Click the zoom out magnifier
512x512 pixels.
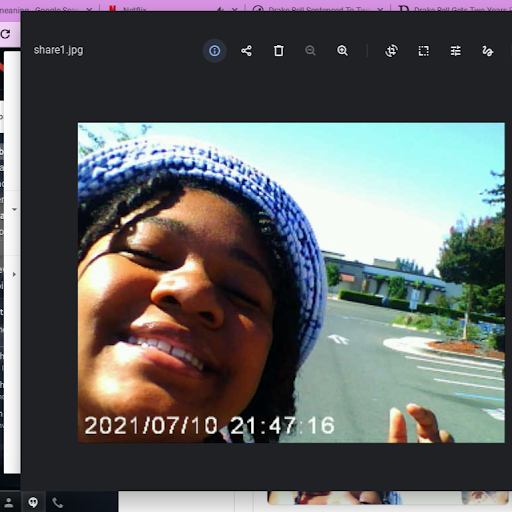point(310,51)
